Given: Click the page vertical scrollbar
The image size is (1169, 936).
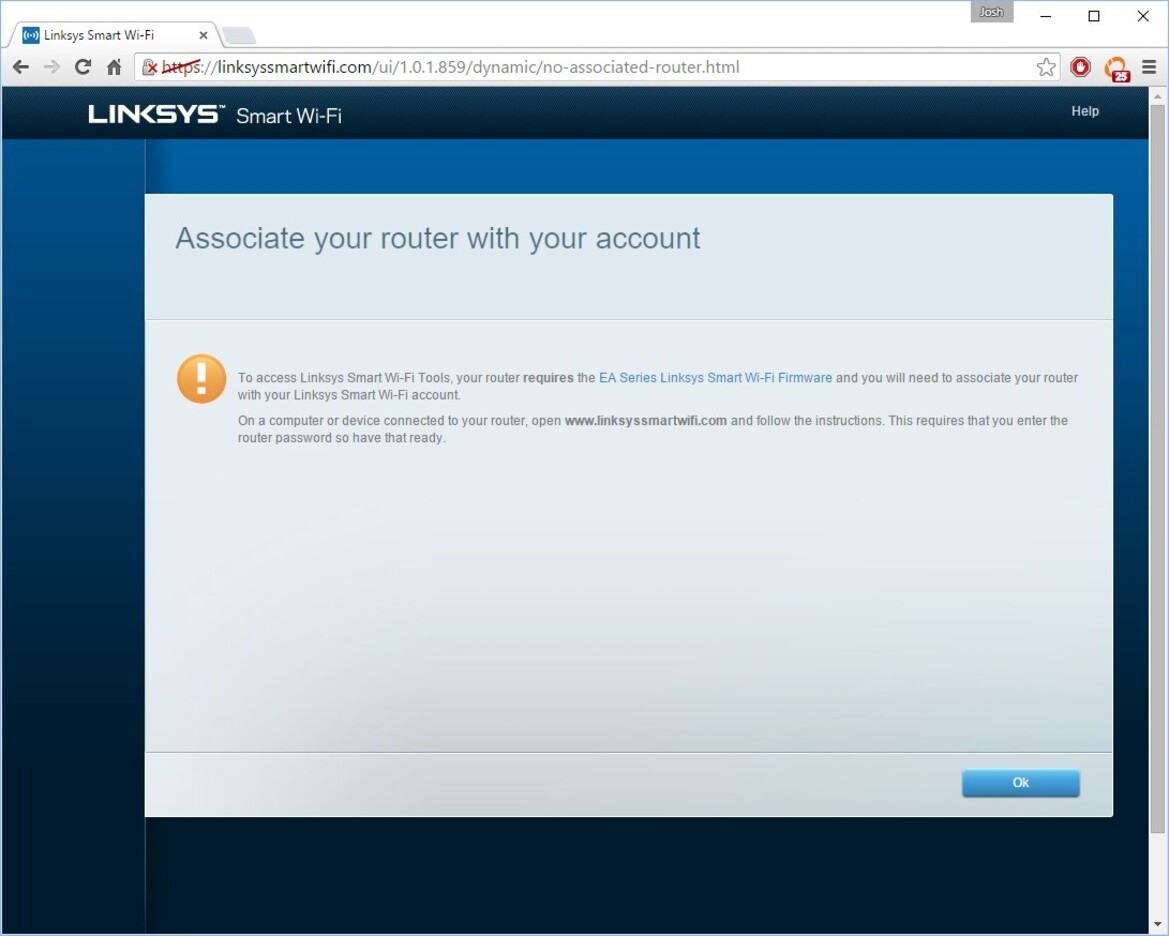Looking at the screenshot, I should click(x=1157, y=470).
